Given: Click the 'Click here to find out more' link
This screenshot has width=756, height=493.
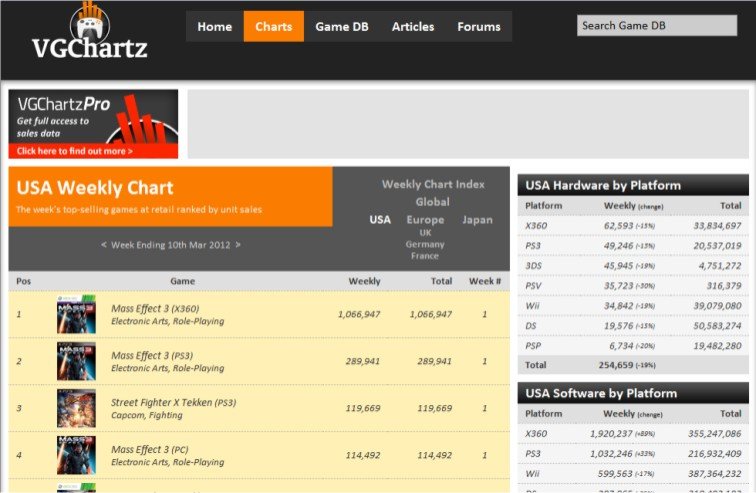Looking at the screenshot, I should coord(75,151).
